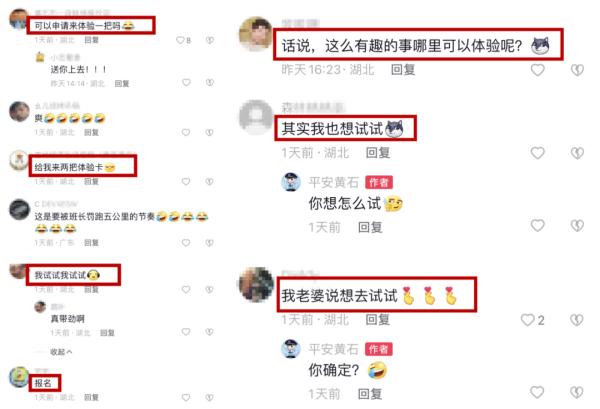
Task: Dislike the comment '话说，这么有趣的事哪里可以体验呢?'
Action: [577, 70]
